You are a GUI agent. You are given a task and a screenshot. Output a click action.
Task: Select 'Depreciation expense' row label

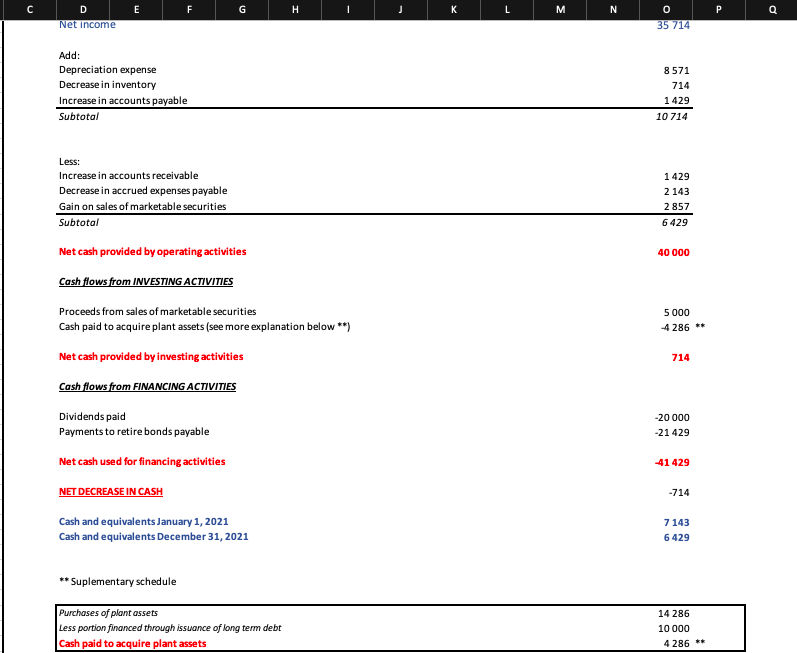[107, 70]
